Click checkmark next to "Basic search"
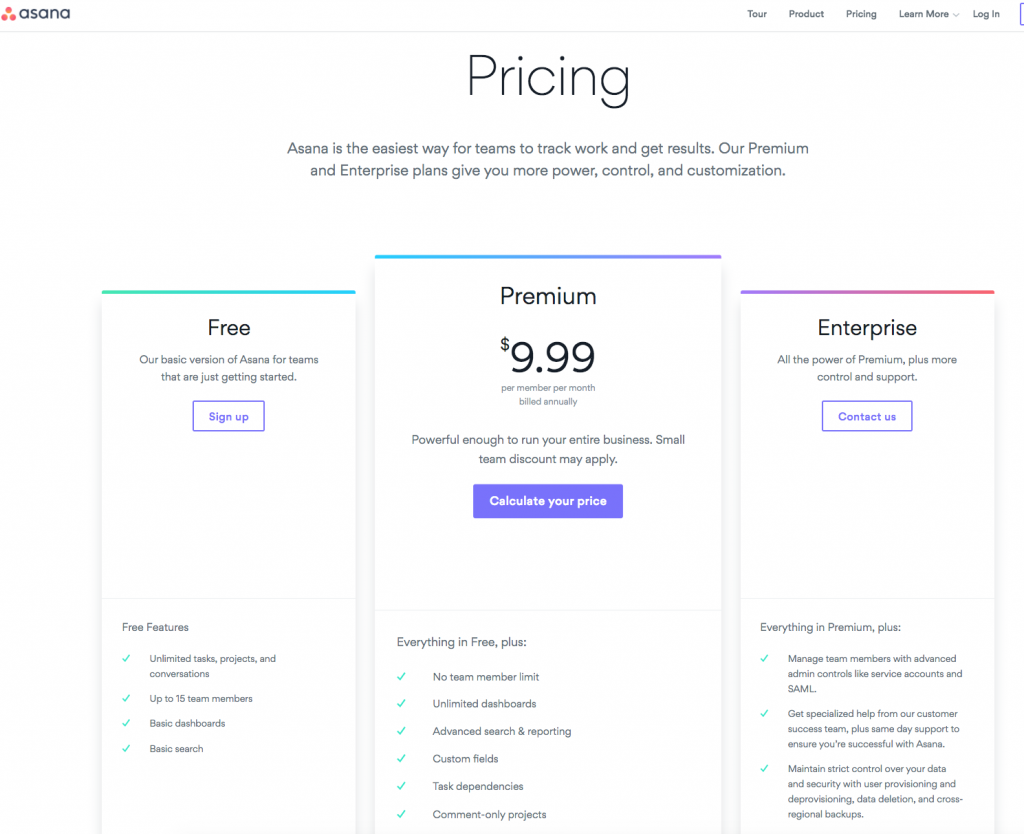1024x834 pixels. coord(126,748)
